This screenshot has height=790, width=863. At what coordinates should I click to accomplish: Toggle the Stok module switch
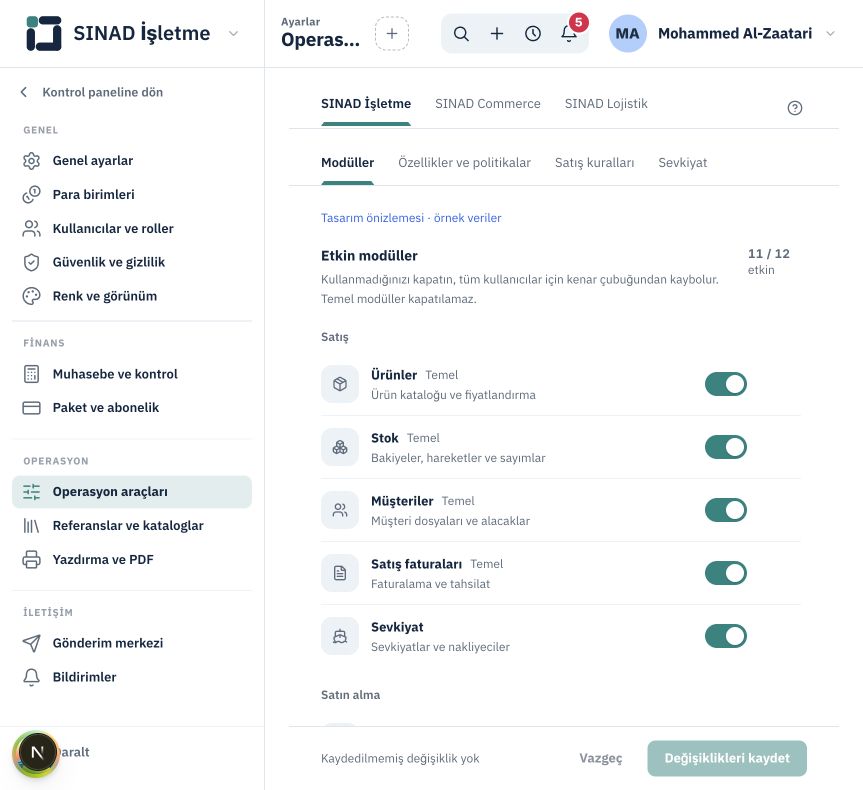coord(725,447)
